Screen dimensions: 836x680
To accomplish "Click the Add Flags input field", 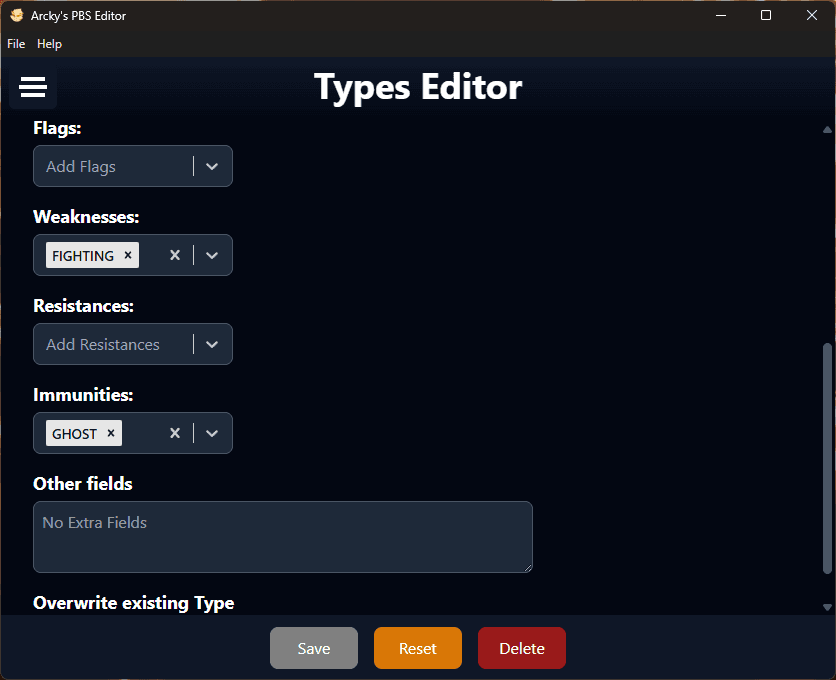I will coord(112,166).
